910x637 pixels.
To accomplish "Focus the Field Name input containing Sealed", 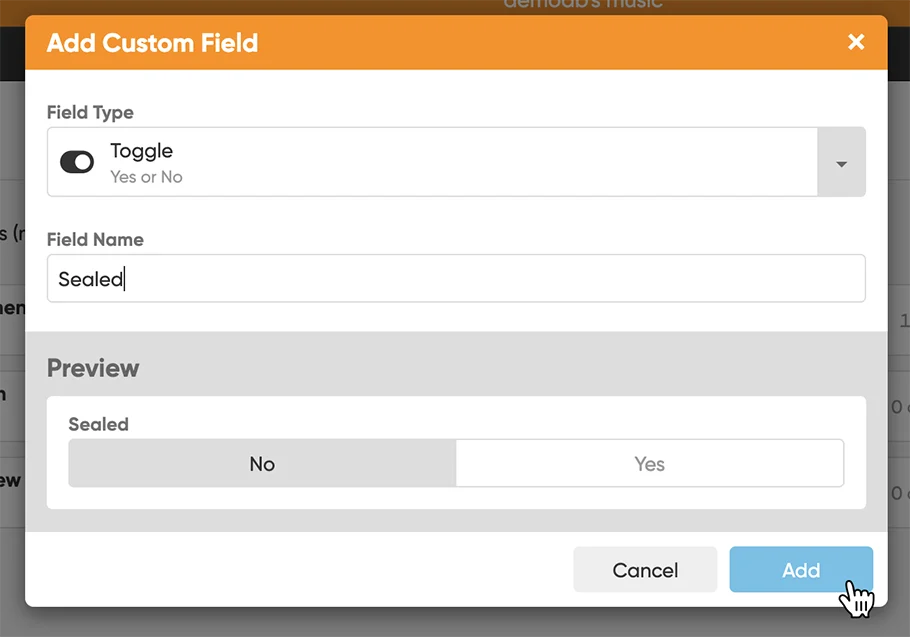I will coord(455,279).
